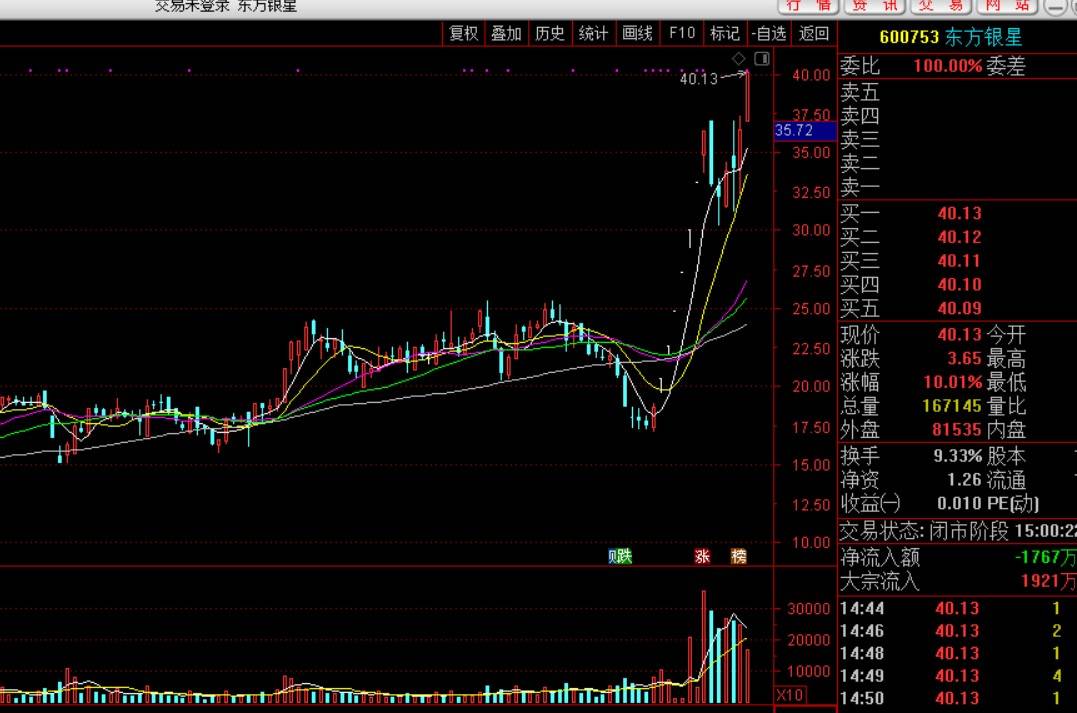
Task: Open the 交易 trading tab
Action: 941,6
